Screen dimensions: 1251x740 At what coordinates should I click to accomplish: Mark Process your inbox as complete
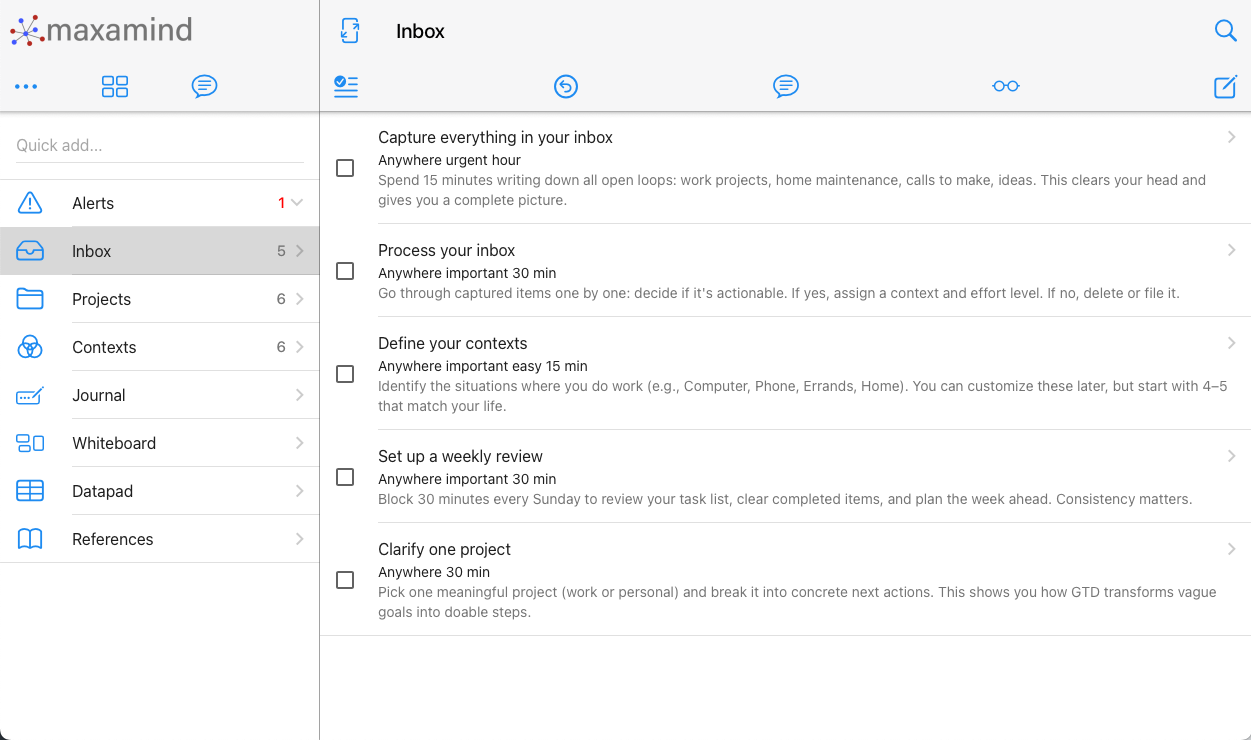(x=345, y=271)
